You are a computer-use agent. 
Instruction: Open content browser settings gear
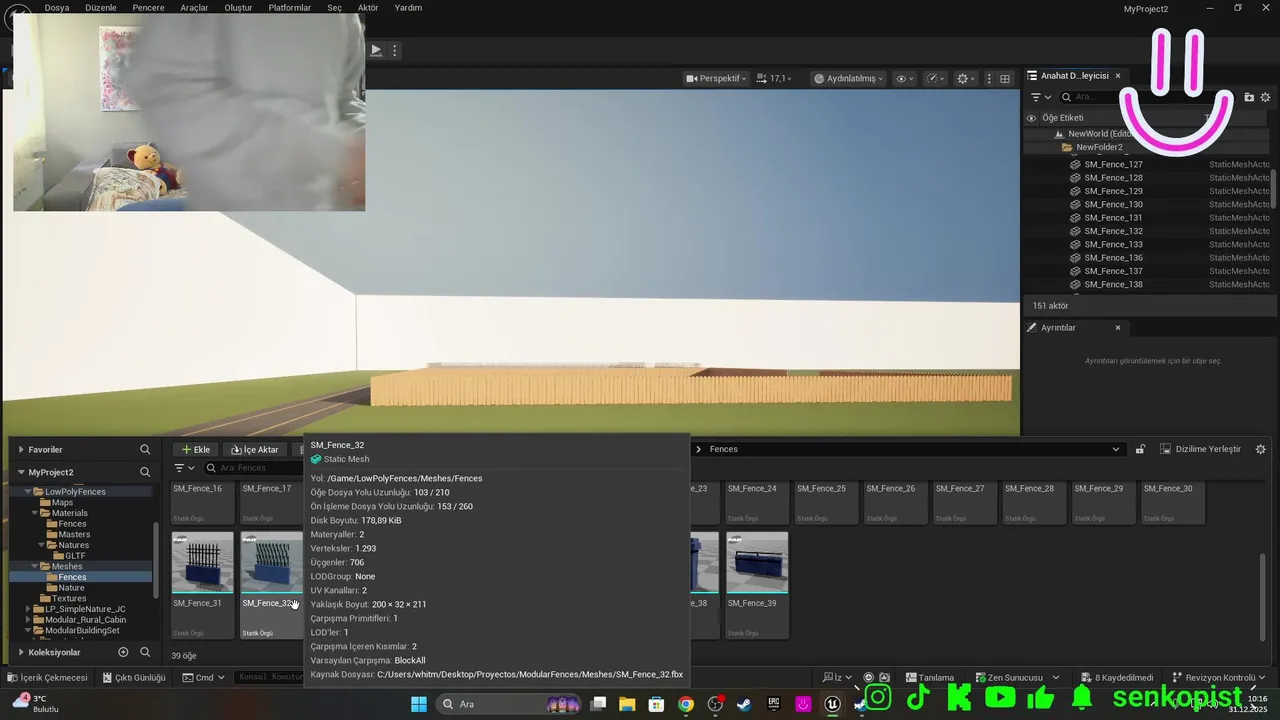click(1260, 450)
